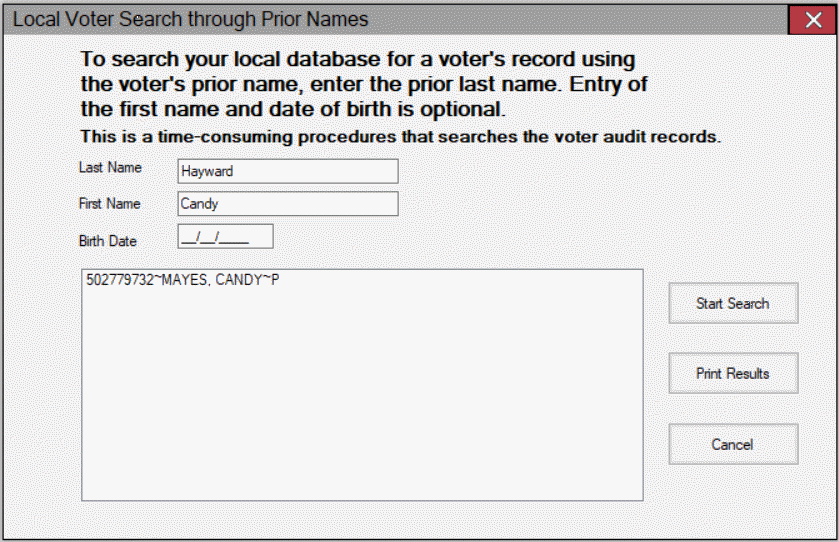
Task: Click the trailing P status in result row
Action: [275, 281]
